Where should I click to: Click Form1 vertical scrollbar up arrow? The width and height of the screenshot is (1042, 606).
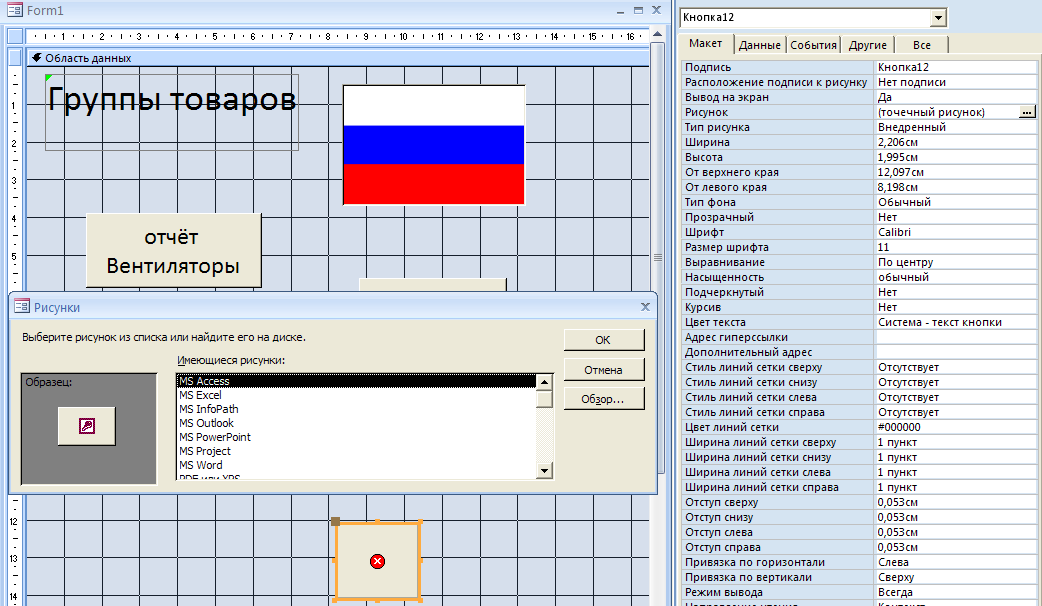(x=657, y=35)
